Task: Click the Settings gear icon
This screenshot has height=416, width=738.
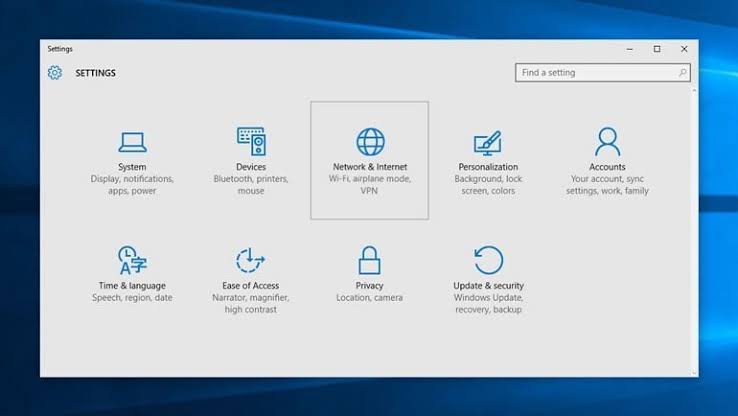Action: (x=55, y=72)
